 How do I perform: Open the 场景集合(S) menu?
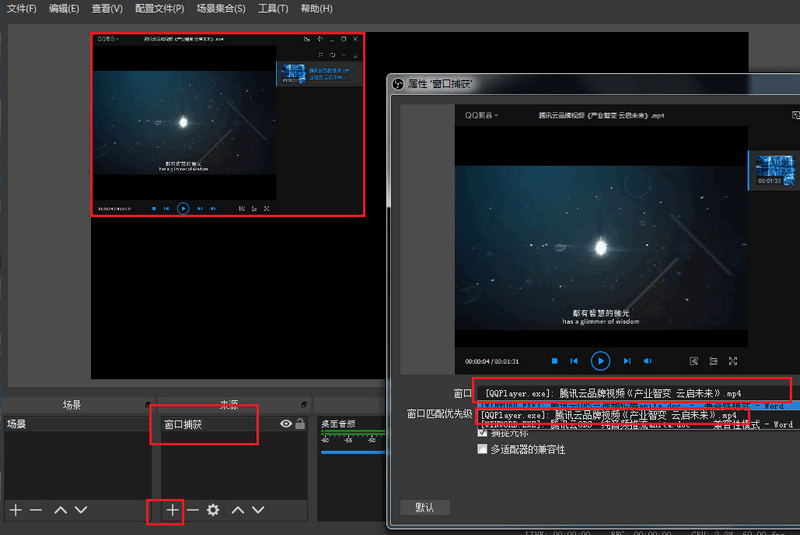click(220, 9)
